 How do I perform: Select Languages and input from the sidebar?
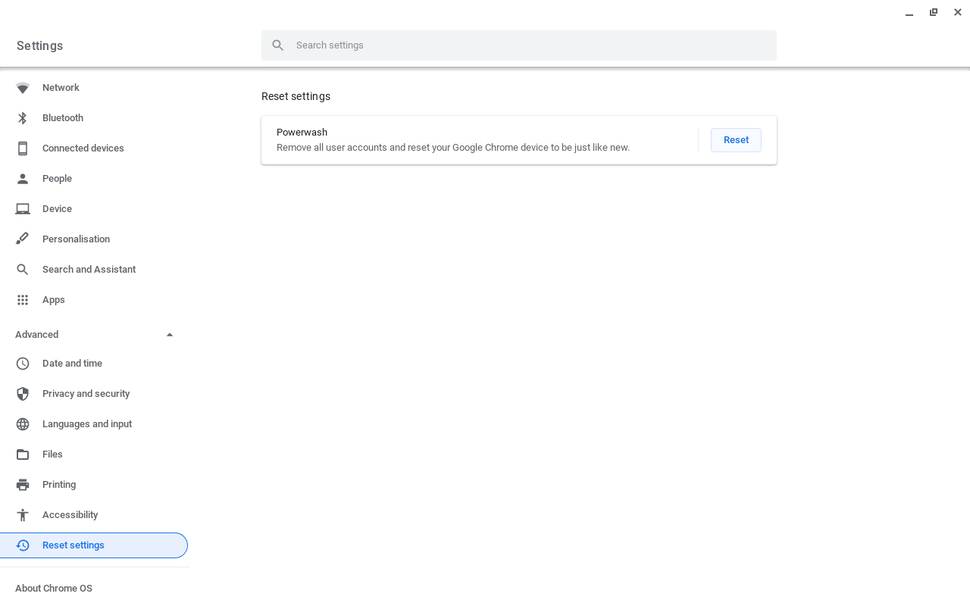pos(87,424)
